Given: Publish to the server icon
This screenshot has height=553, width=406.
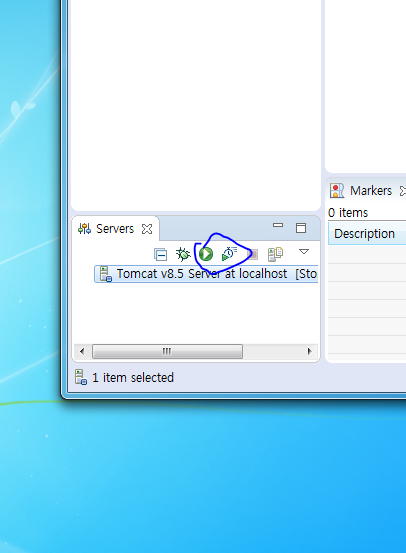Looking at the screenshot, I should coord(275,254).
